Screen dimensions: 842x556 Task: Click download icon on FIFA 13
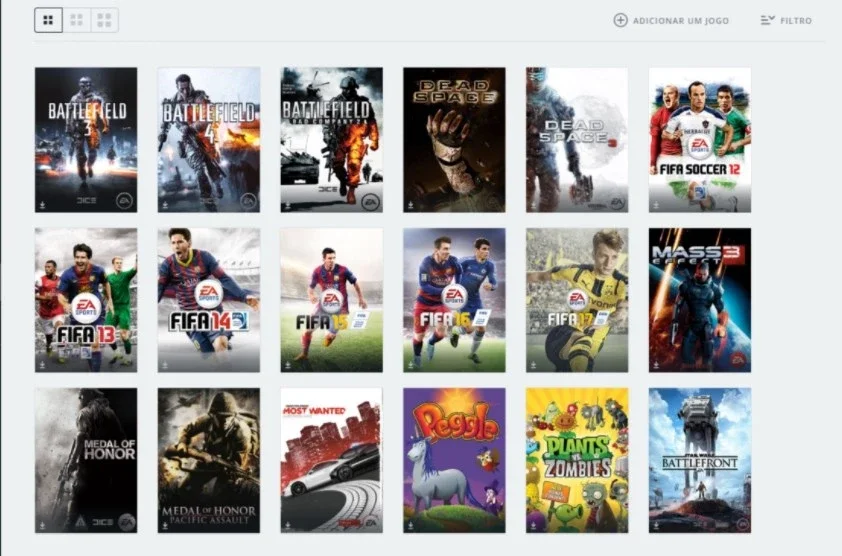(x=42, y=365)
